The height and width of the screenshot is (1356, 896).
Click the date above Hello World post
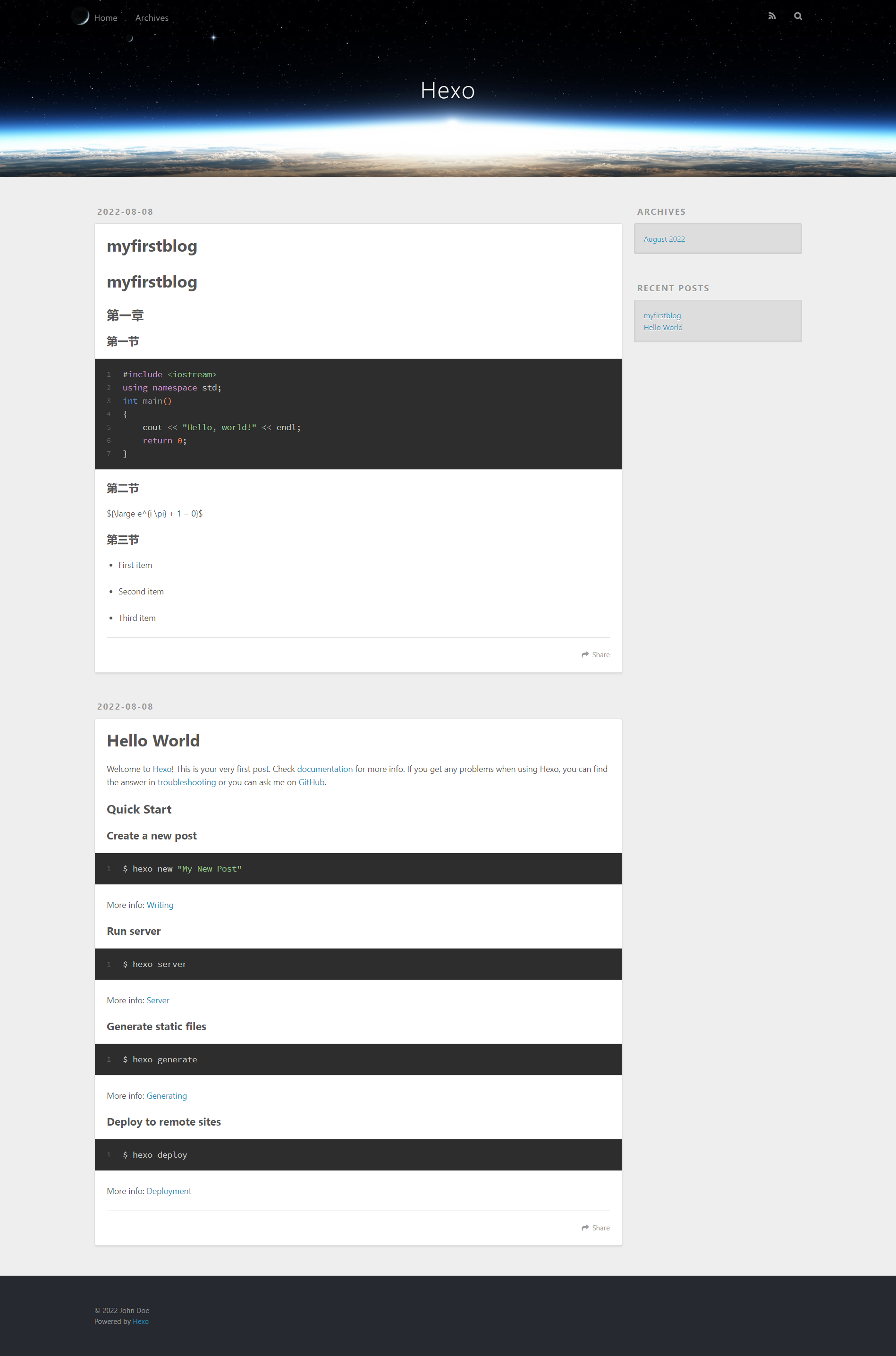pos(125,706)
